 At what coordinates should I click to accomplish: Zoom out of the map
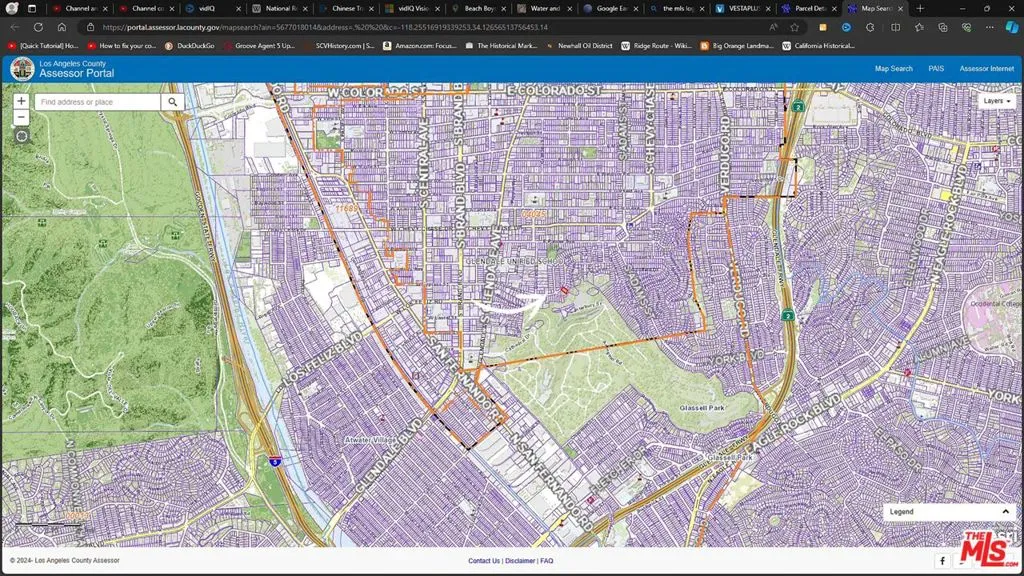tap(21, 118)
